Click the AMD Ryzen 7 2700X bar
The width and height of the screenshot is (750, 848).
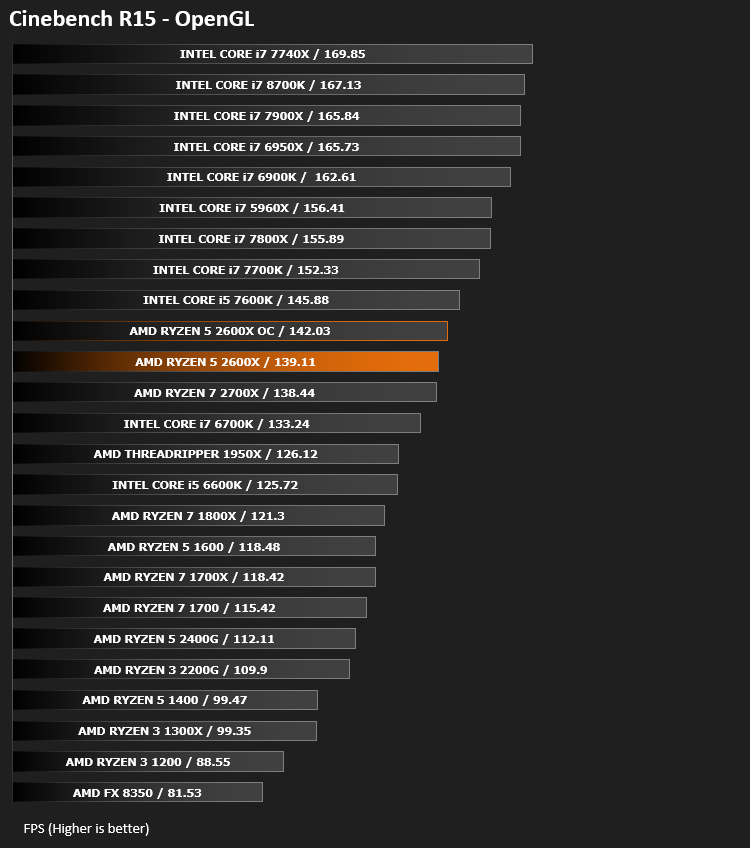click(224, 393)
